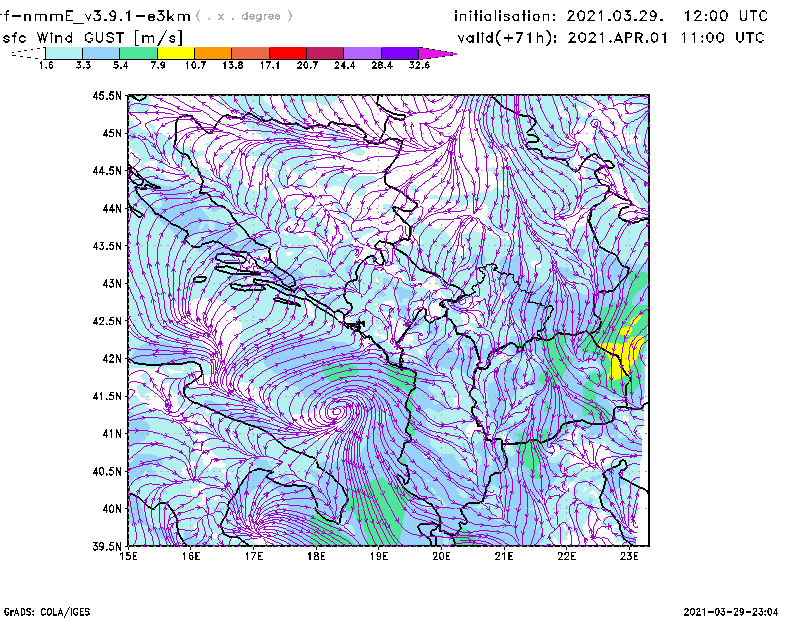
Task: Click the lavender 24.4–28.4 legend swatch
Action: tap(362, 53)
